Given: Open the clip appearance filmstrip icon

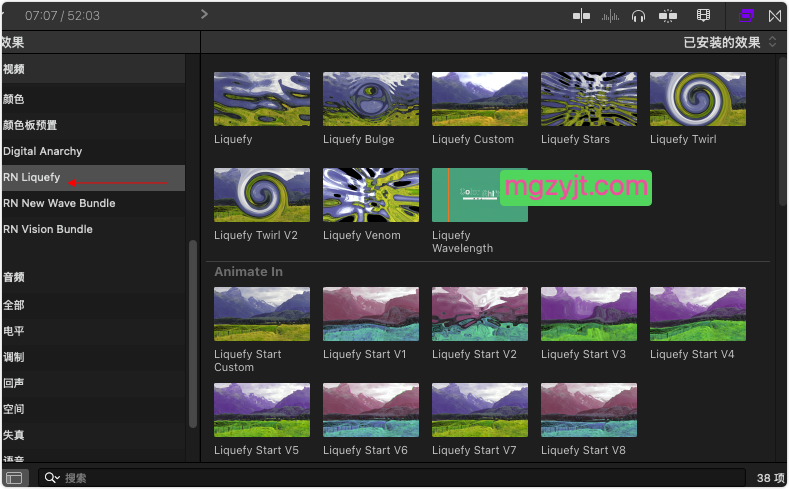Looking at the screenshot, I should click(703, 16).
